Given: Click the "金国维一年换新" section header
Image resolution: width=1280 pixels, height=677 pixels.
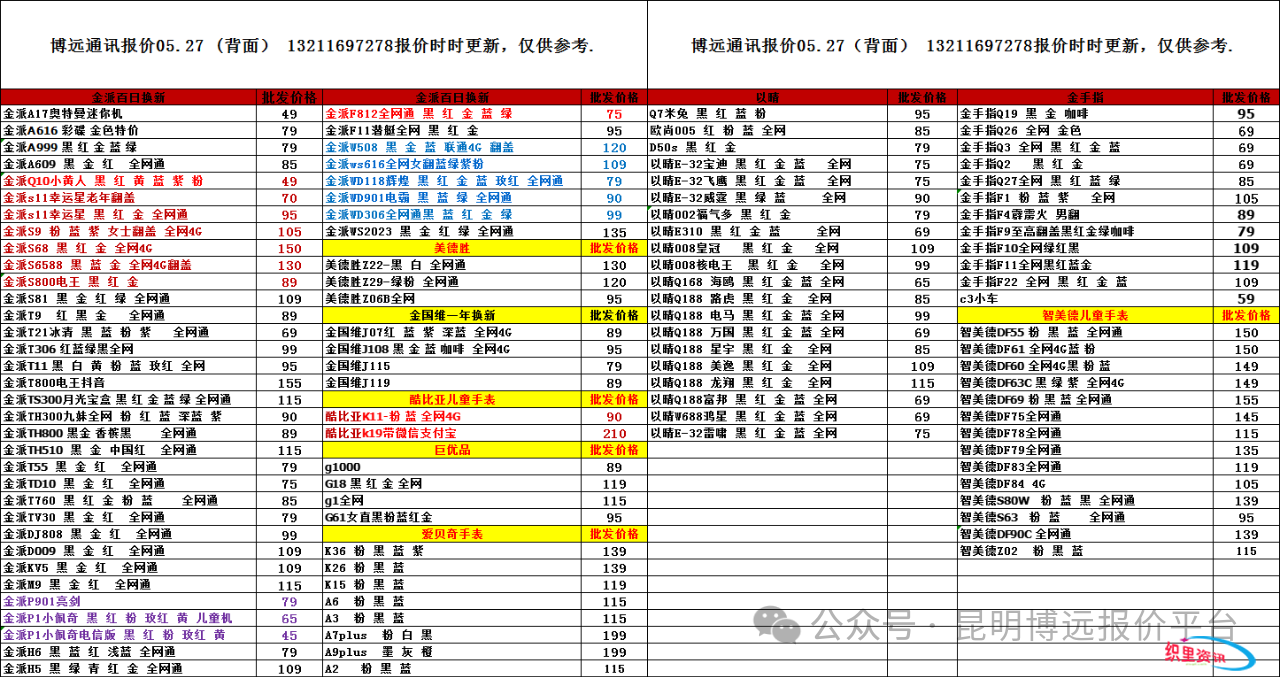Looking at the screenshot, I should 452,316.
